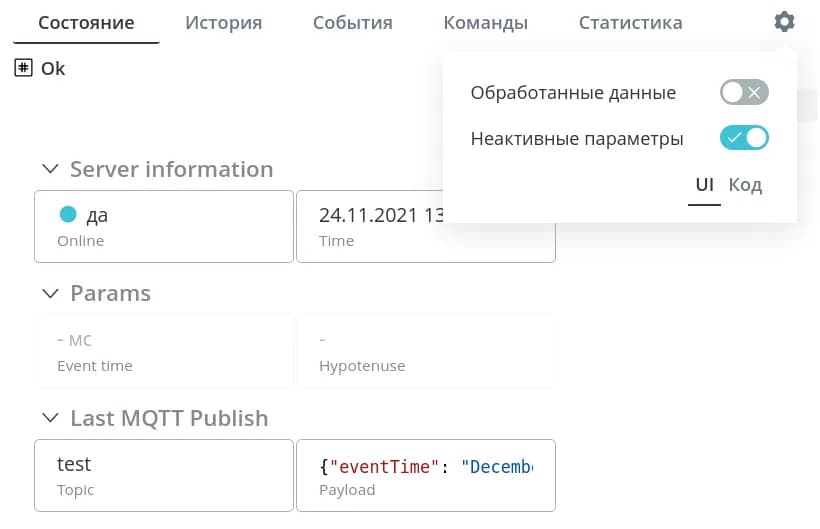Select the Состояние tab
The height and width of the screenshot is (529, 820).
pos(86,23)
